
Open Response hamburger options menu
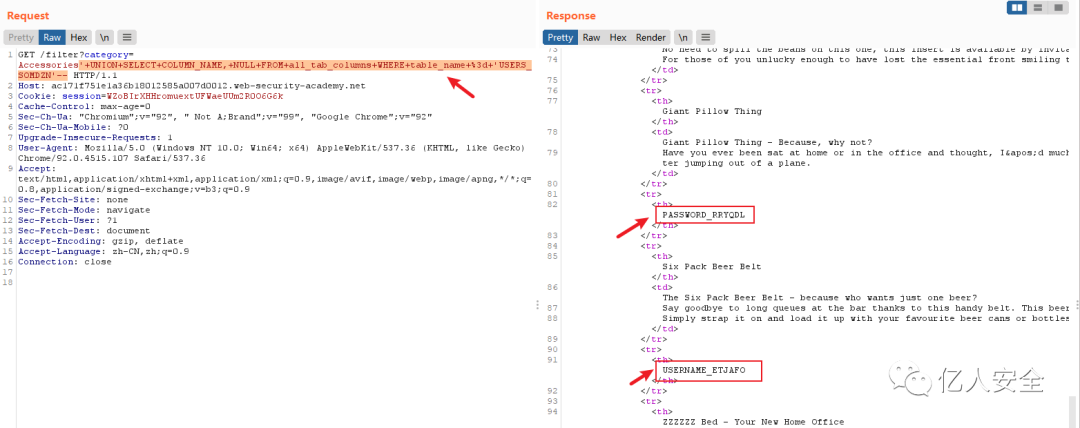pyautogui.click(x=706, y=37)
